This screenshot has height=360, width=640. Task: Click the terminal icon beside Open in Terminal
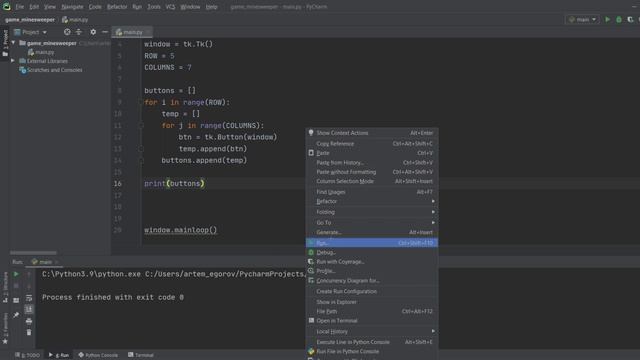pos(311,320)
